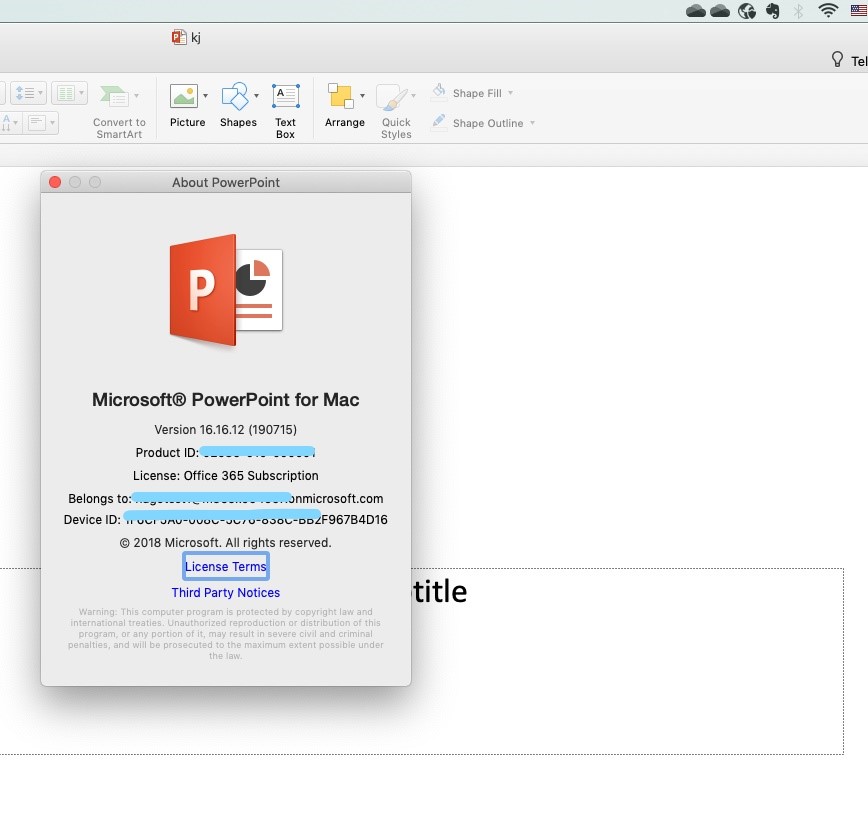
Task: Click Shape Outline pen icon
Action: tap(439, 121)
